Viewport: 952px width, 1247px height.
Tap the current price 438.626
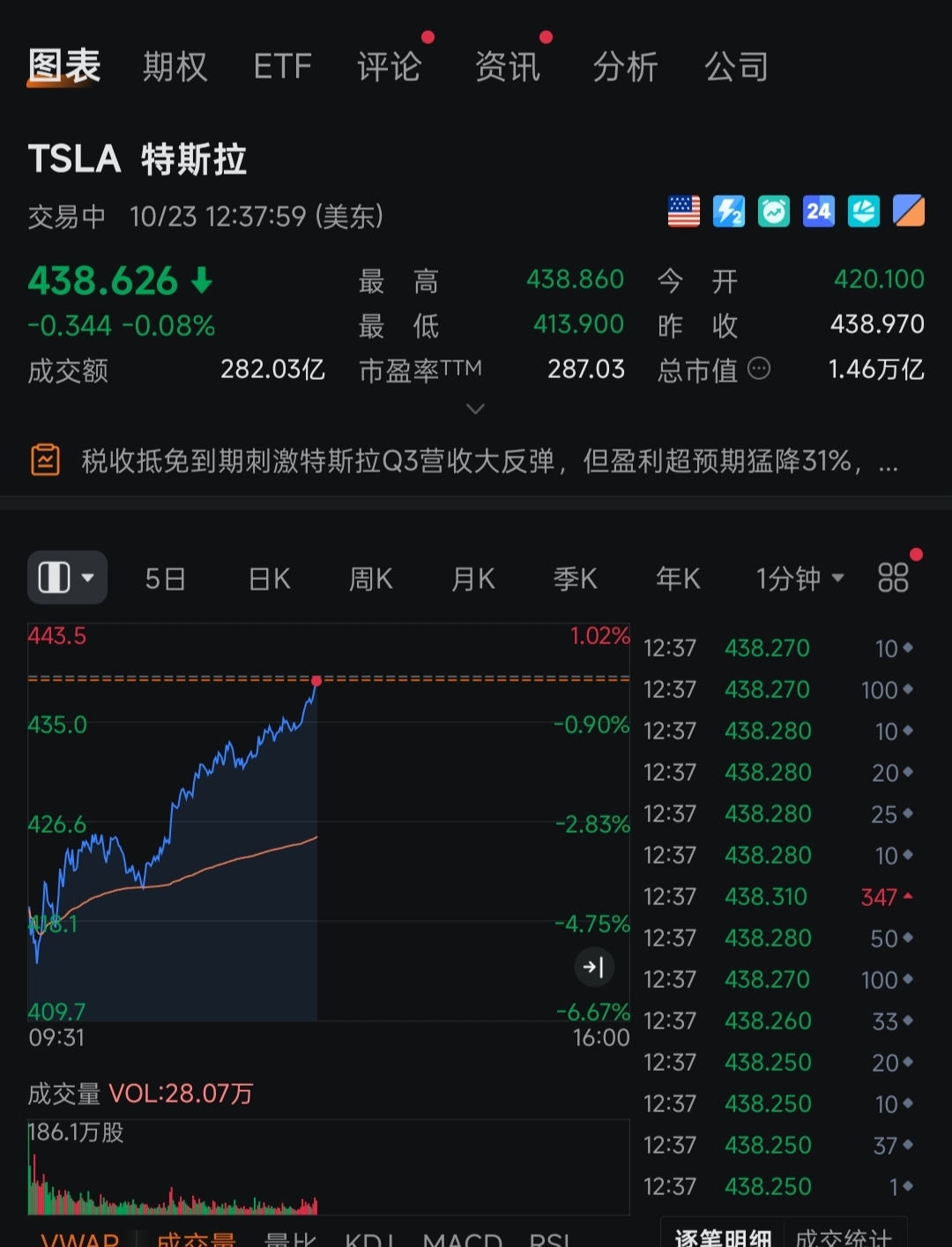[103, 281]
